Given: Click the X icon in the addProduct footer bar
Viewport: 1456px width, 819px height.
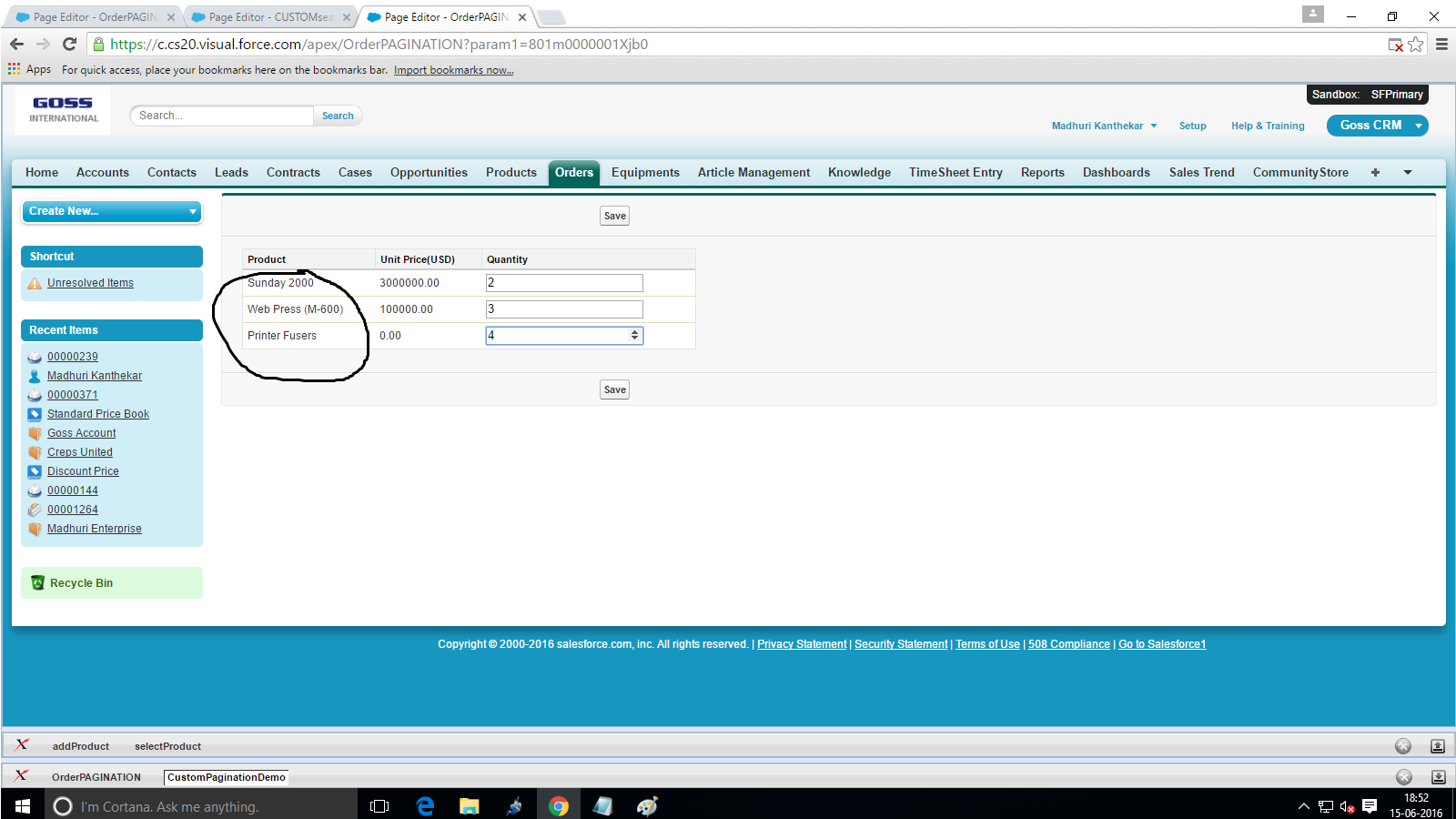Looking at the screenshot, I should [x=22, y=745].
